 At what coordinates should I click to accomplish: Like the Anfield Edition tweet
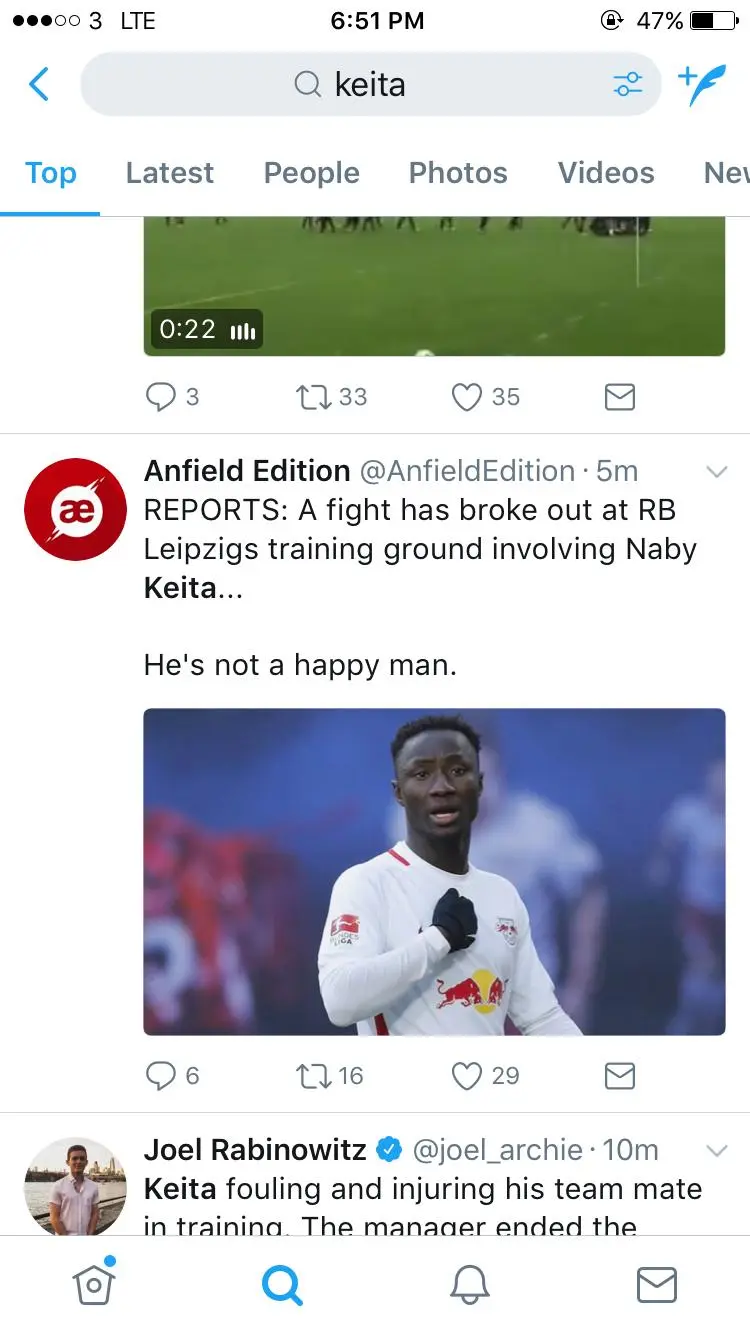coord(467,1076)
